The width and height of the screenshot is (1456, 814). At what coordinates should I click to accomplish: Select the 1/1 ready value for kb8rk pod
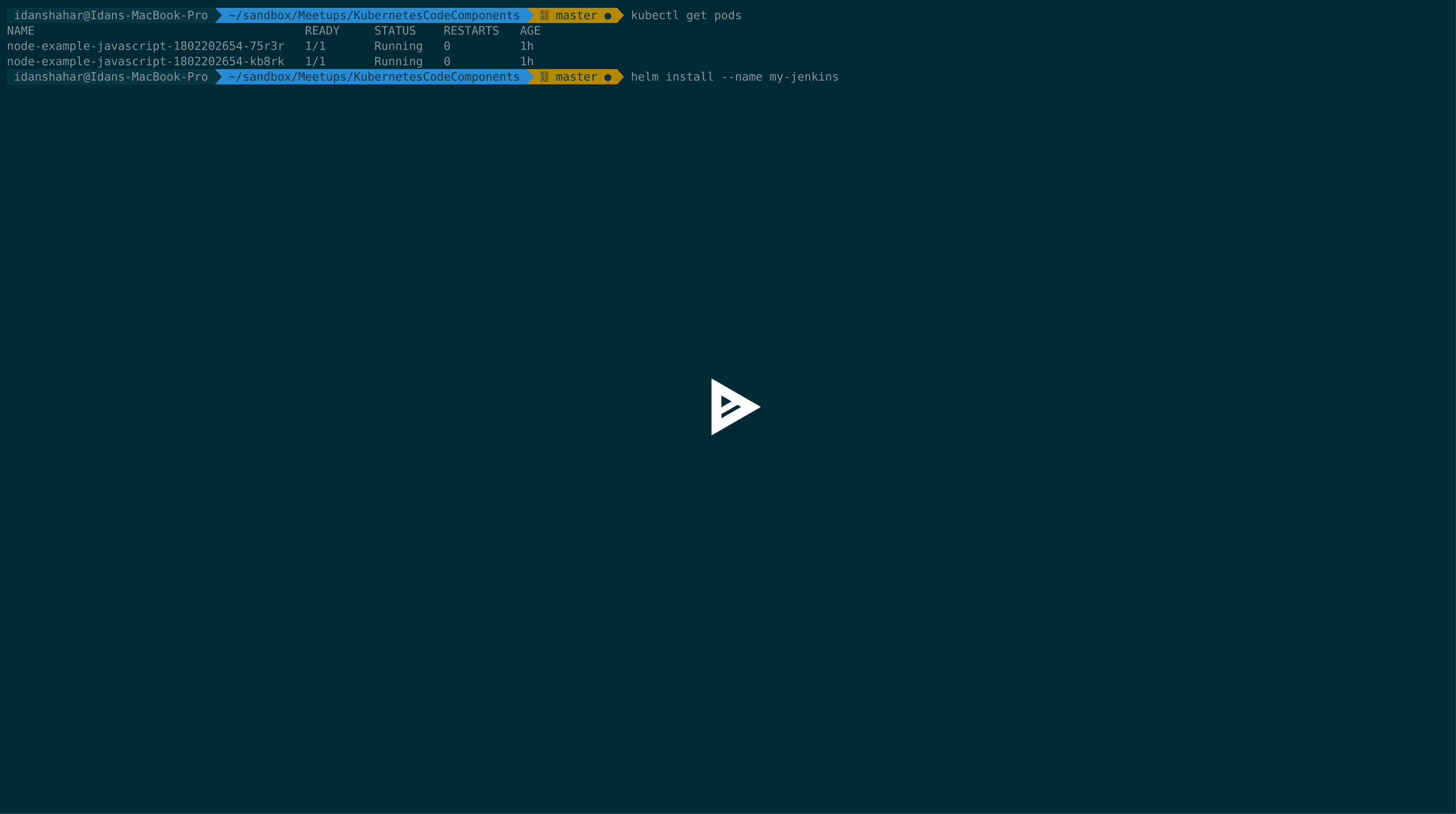pyautogui.click(x=315, y=62)
